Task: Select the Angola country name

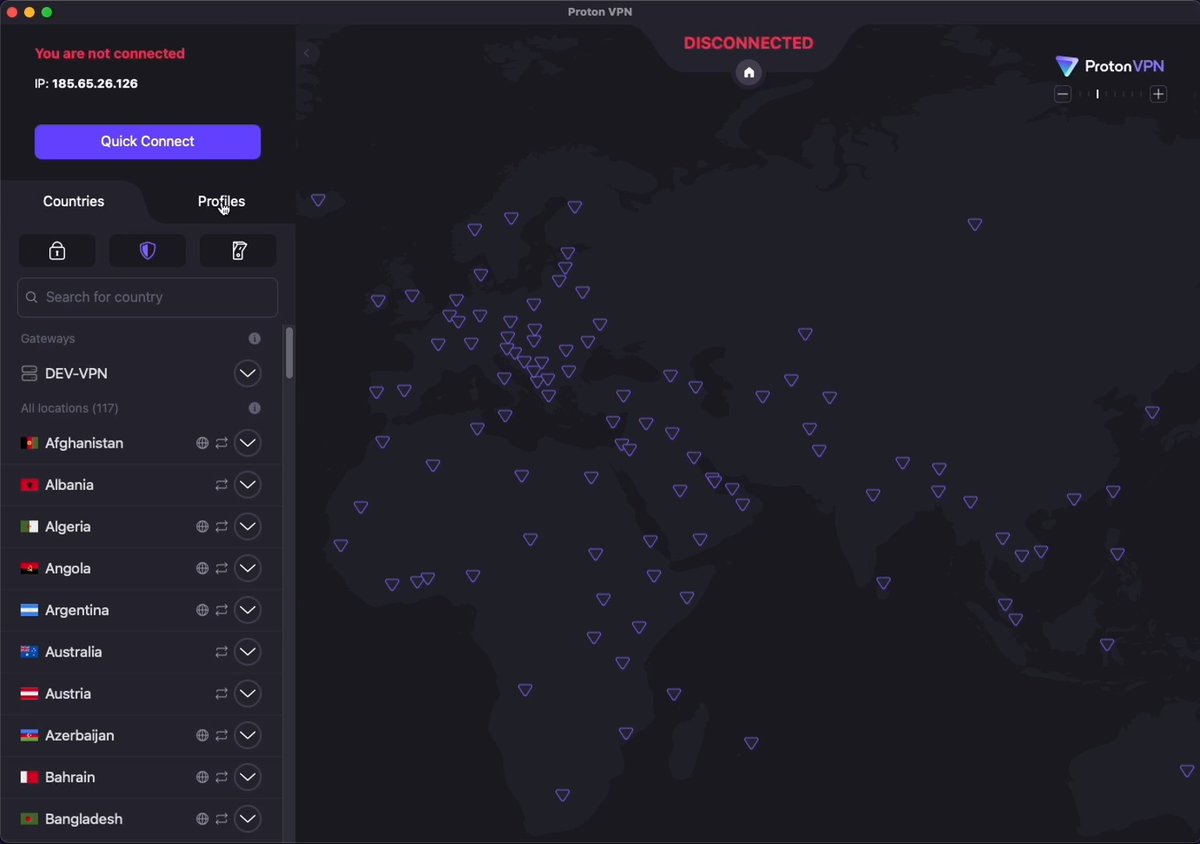Action: (68, 568)
